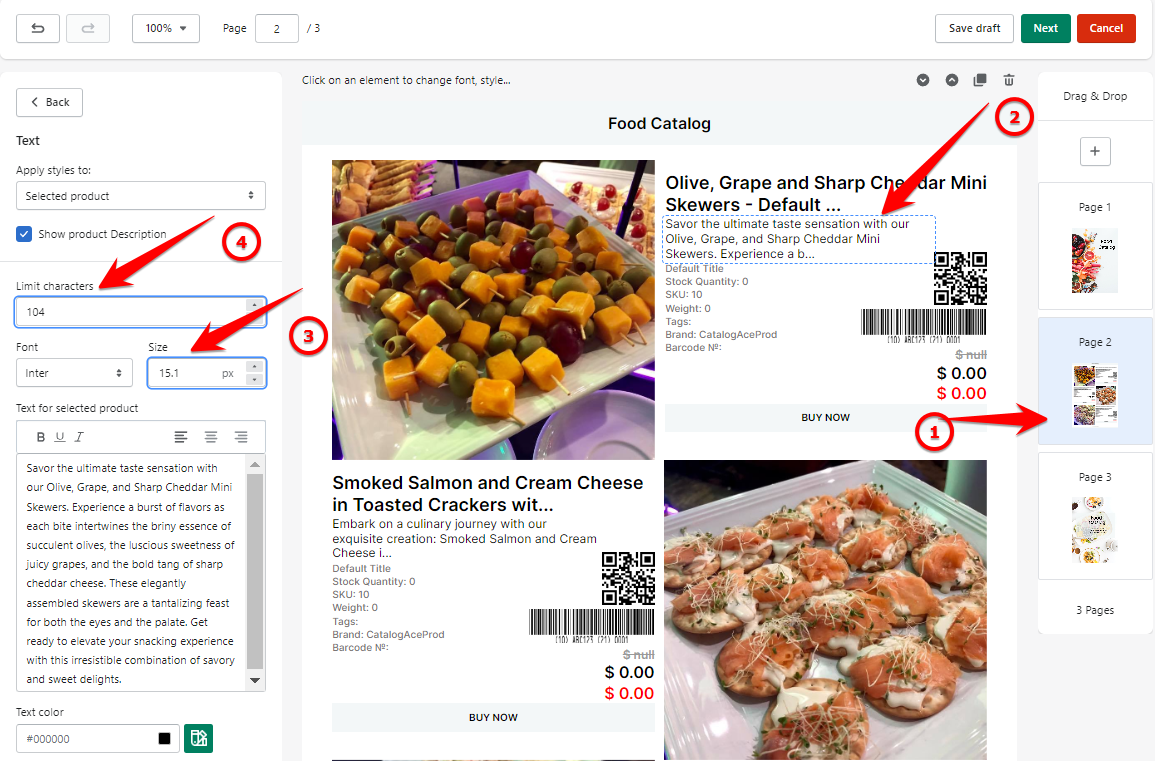Click the green Next button
Viewport: 1155px width, 761px height.
pos(1045,28)
